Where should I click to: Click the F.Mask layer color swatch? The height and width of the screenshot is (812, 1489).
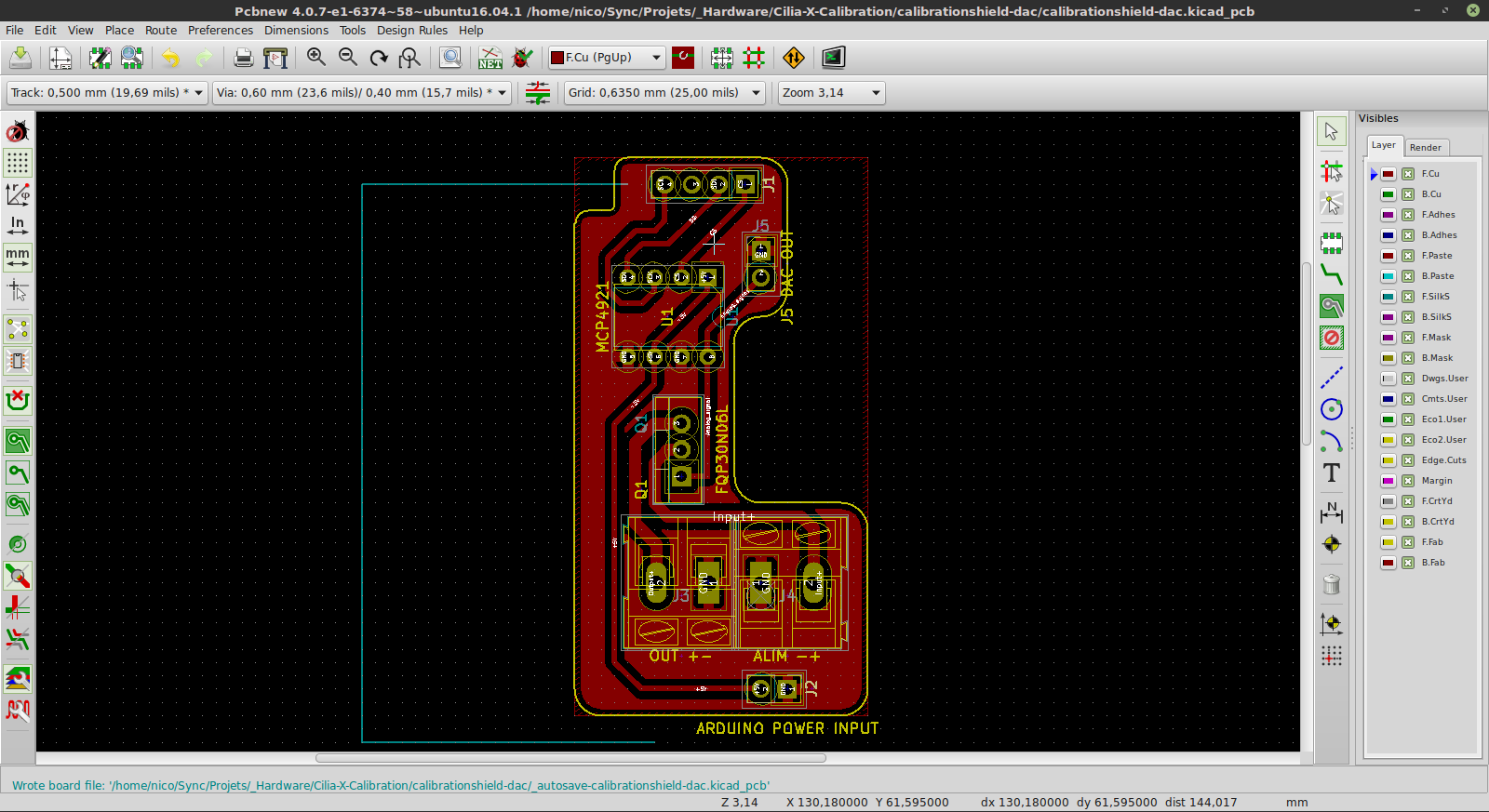1388,338
